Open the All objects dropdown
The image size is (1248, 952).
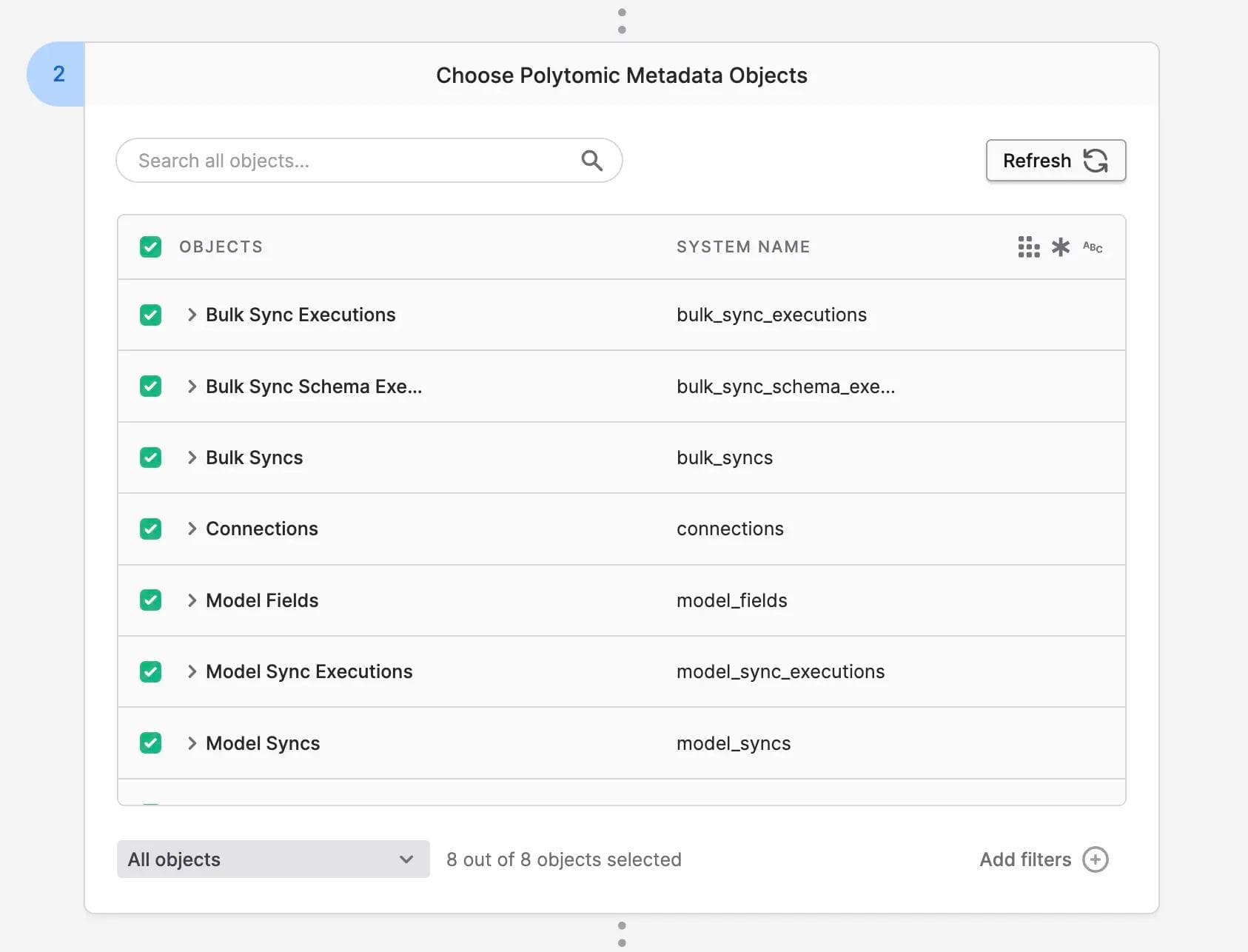[272, 859]
